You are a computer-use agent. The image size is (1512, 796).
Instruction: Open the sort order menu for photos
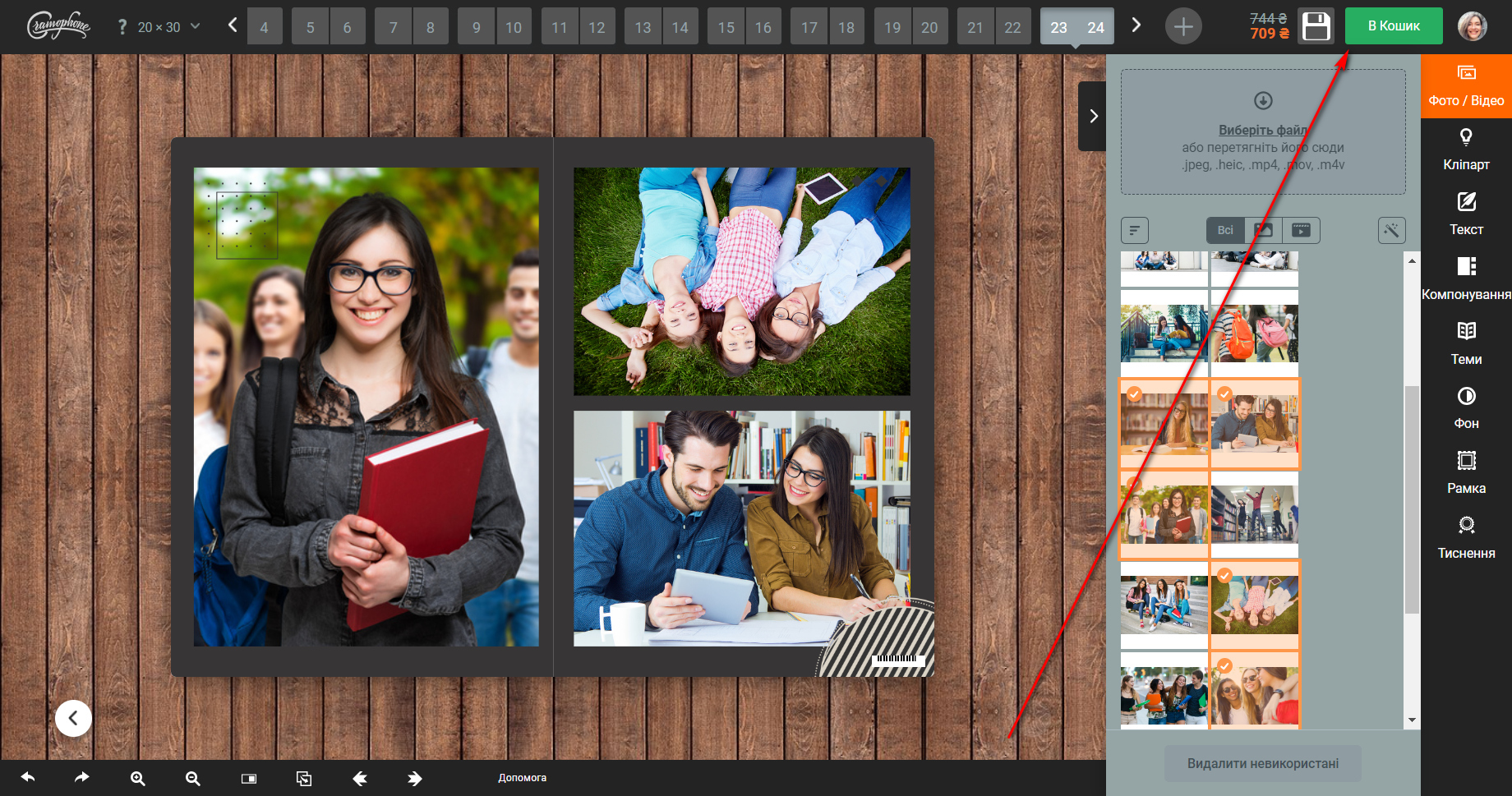1134,230
